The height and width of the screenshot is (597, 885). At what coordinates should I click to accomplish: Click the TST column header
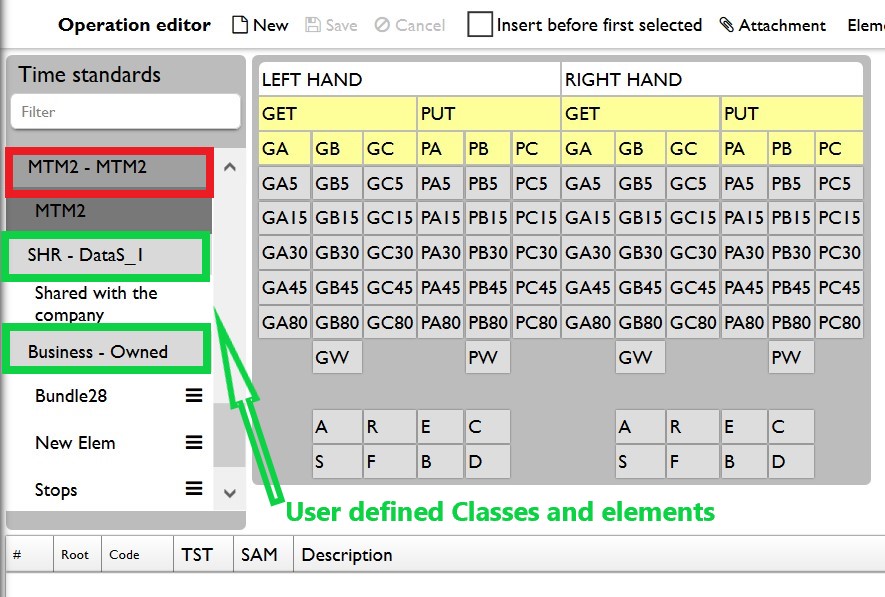[x=202, y=554]
